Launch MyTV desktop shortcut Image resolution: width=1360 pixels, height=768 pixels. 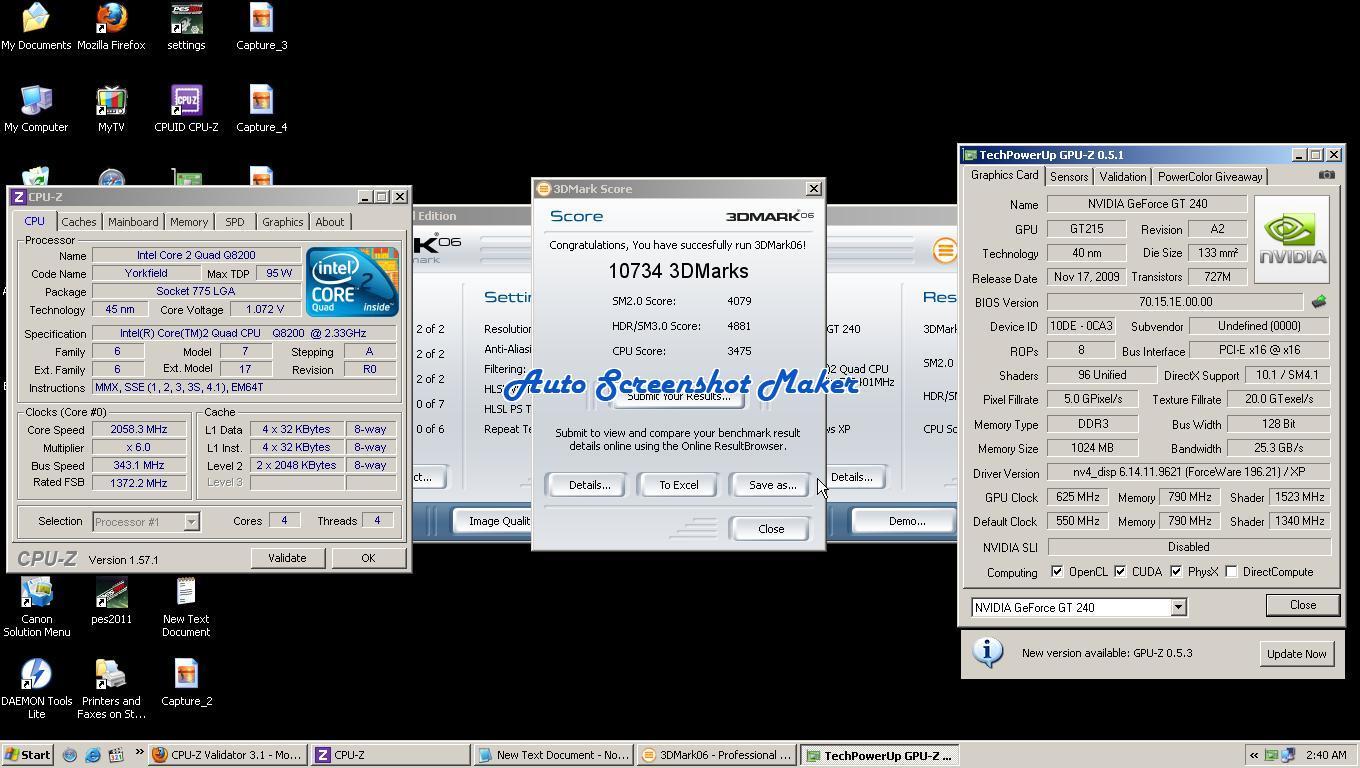(x=111, y=109)
